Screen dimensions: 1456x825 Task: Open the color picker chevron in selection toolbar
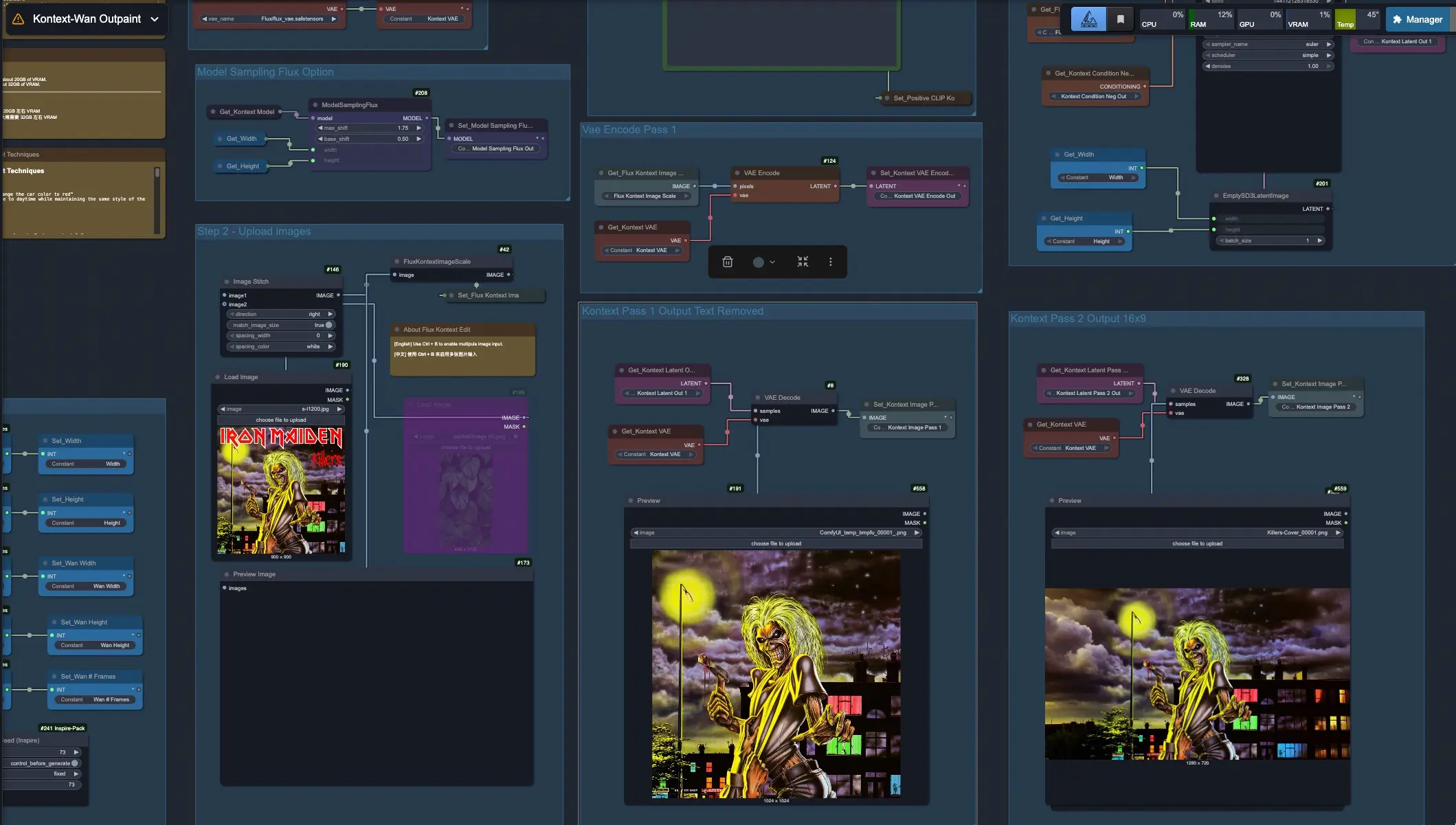(772, 262)
